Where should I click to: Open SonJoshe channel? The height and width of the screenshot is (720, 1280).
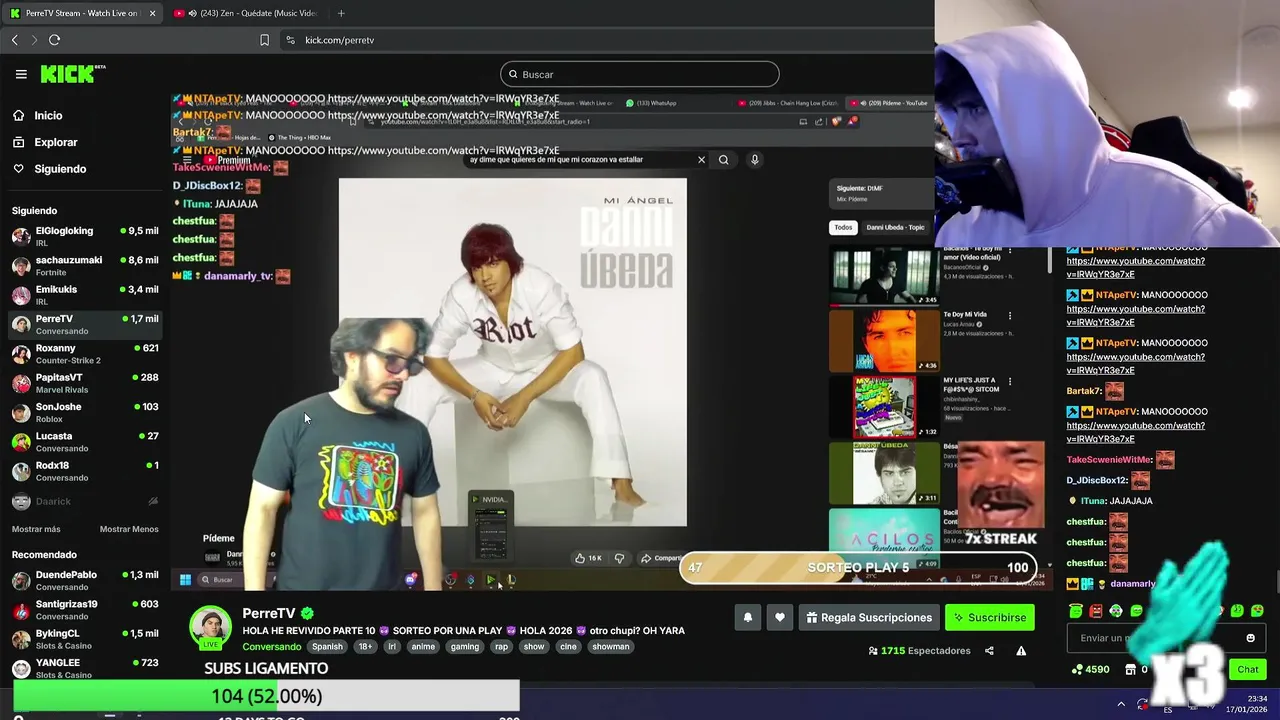pyautogui.click(x=85, y=412)
